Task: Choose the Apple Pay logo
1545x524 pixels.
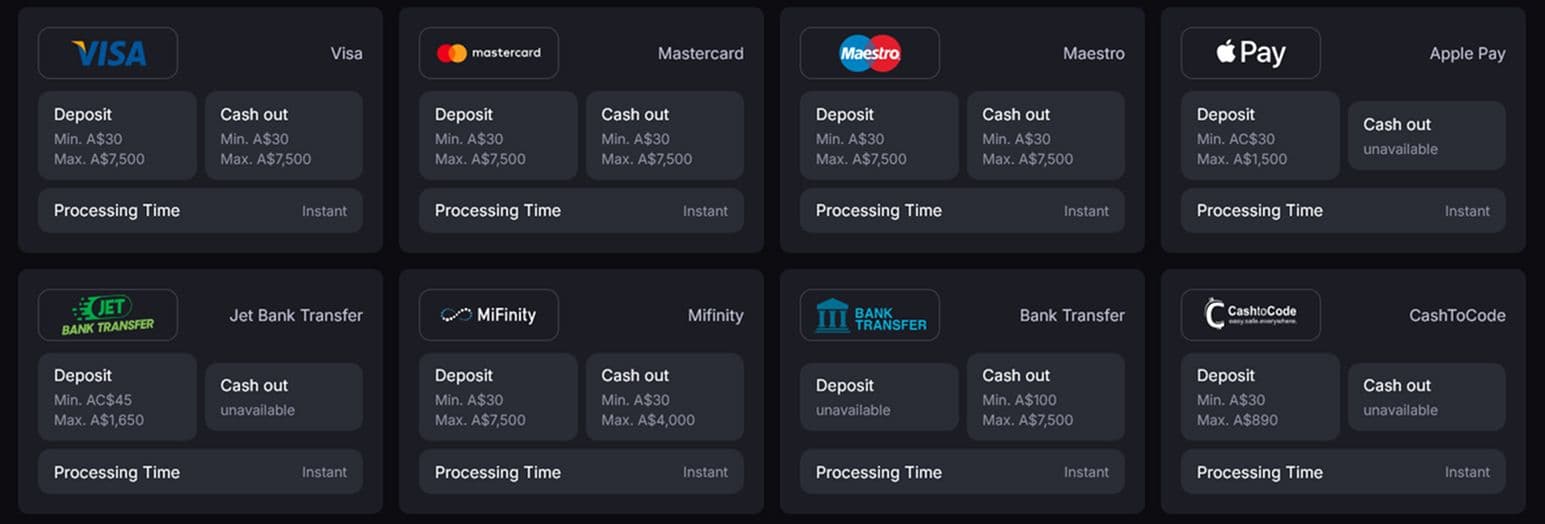Action: click(1251, 53)
